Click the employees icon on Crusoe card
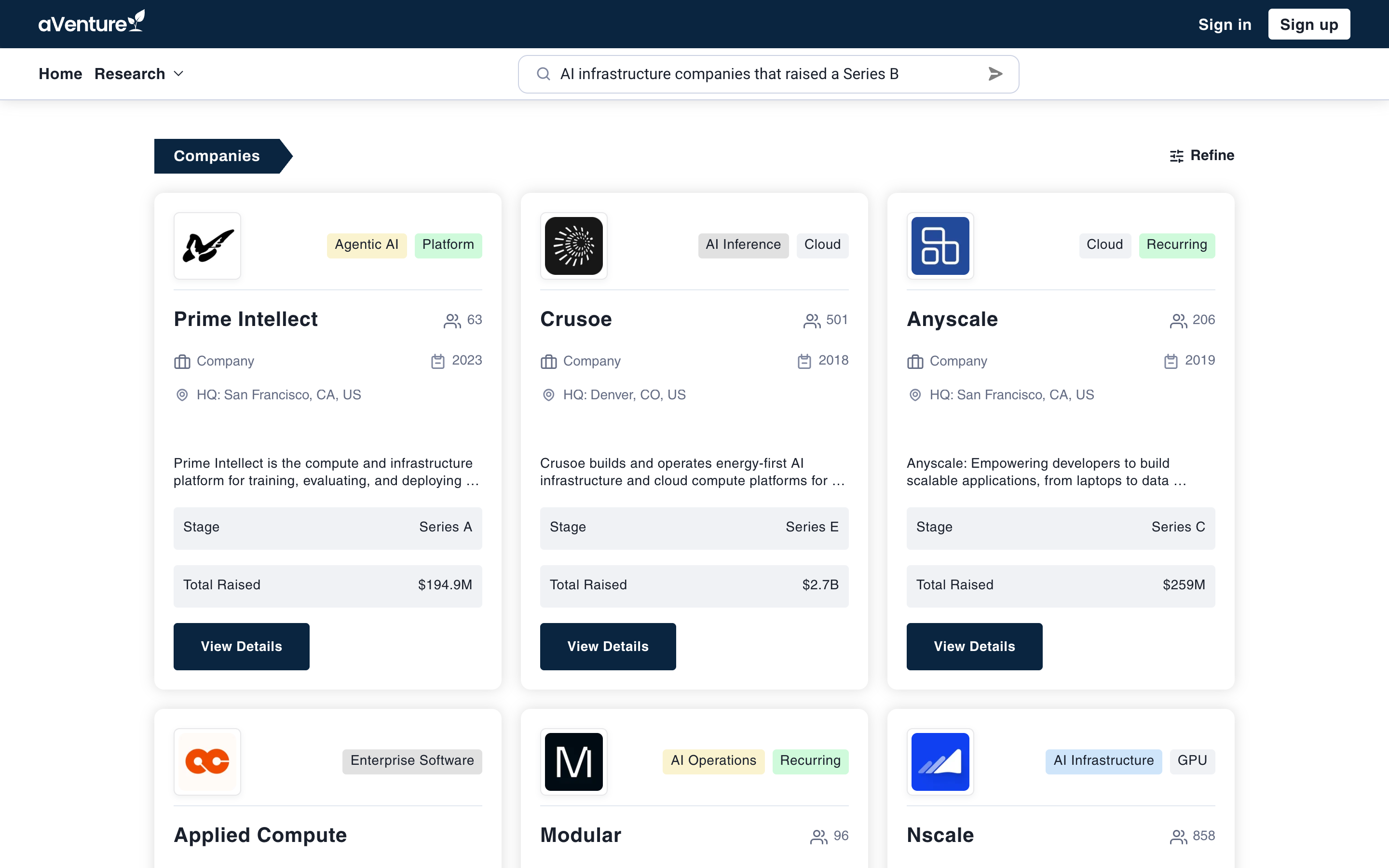 812,320
